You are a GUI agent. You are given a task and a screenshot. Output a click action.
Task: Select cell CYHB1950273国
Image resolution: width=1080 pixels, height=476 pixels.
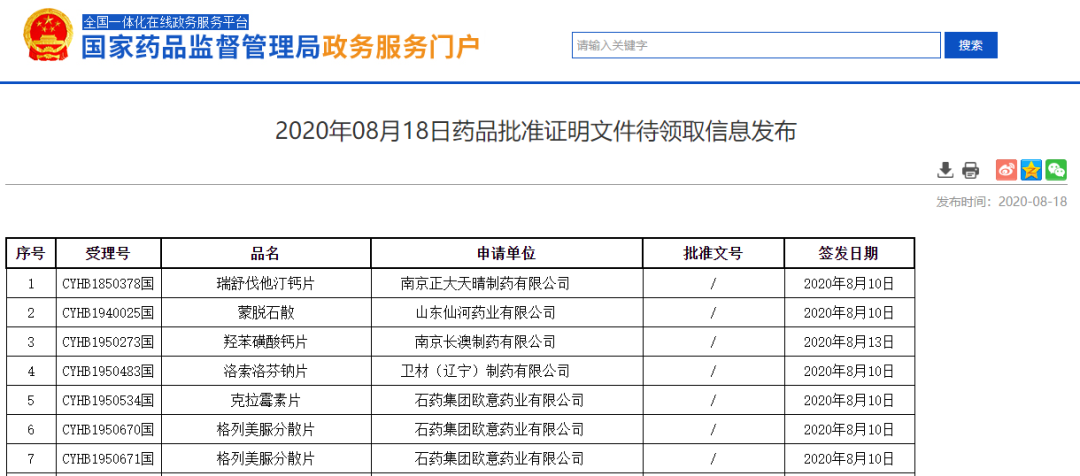tap(109, 342)
